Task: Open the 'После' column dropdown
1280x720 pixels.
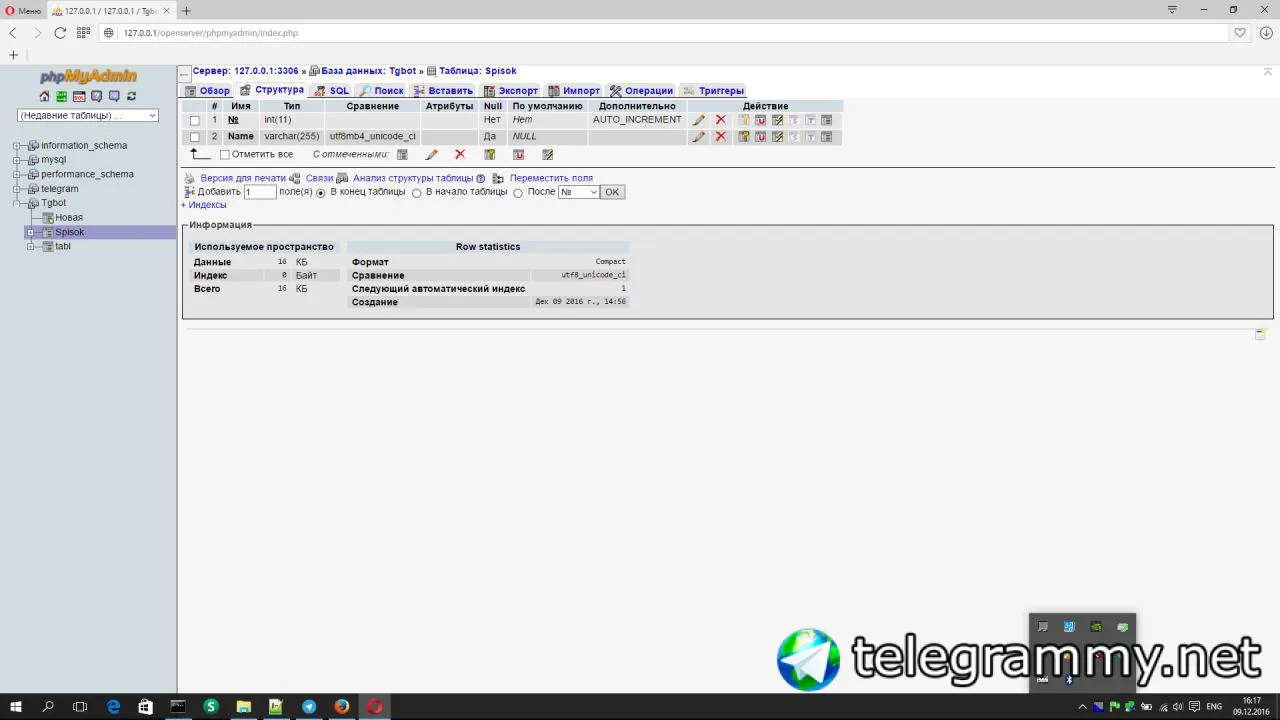Action: [578, 192]
